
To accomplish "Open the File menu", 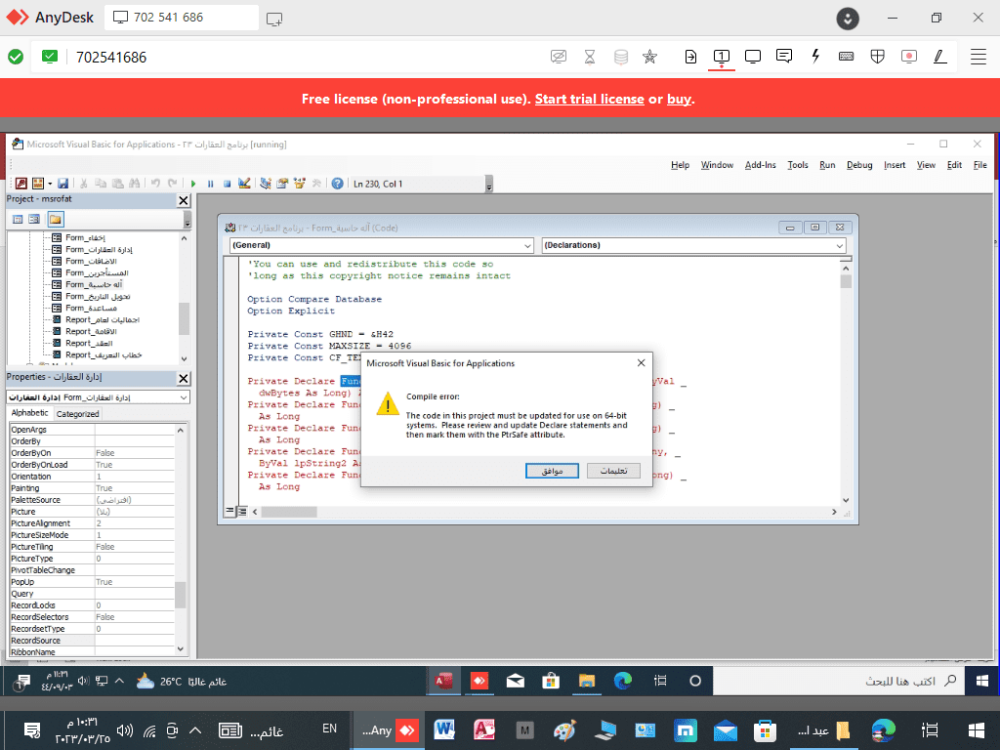I will tap(980, 165).
